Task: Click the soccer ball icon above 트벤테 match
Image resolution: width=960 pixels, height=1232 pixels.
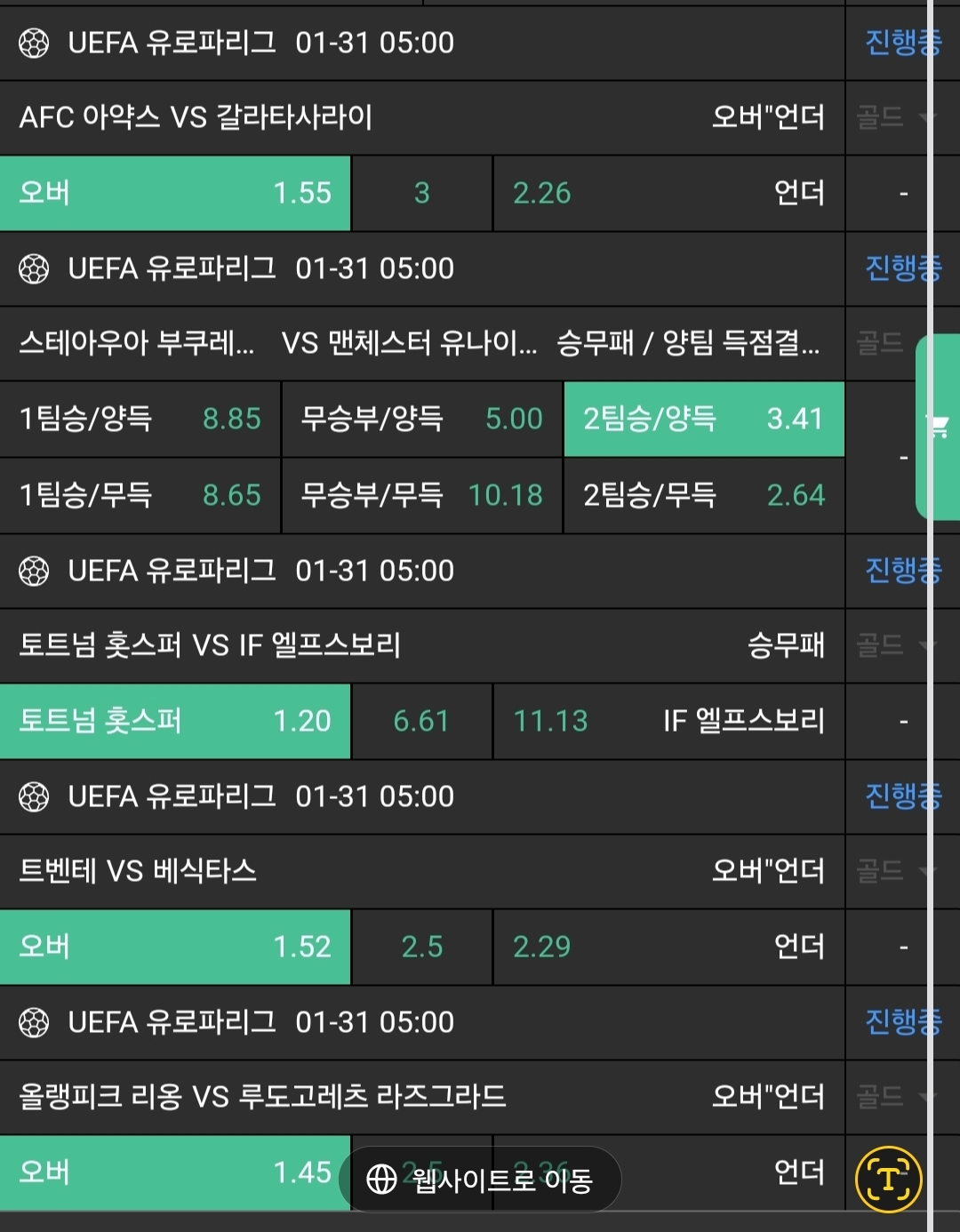Action: (34, 796)
